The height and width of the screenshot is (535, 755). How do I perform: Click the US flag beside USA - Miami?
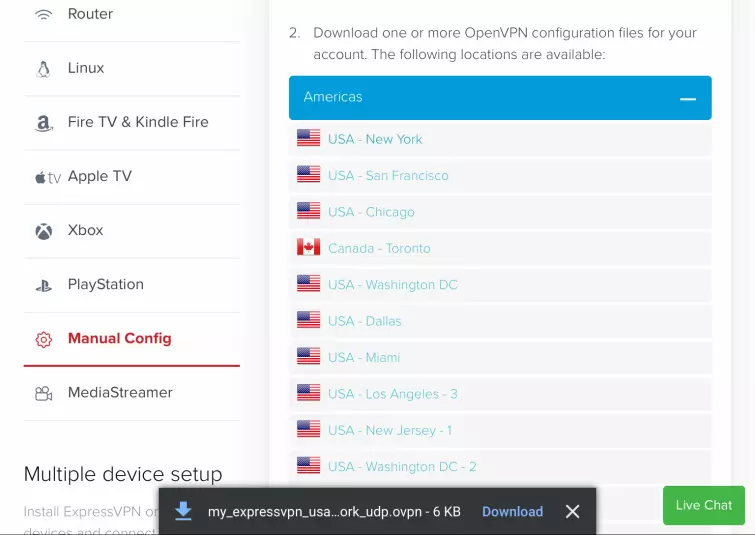coord(308,356)
